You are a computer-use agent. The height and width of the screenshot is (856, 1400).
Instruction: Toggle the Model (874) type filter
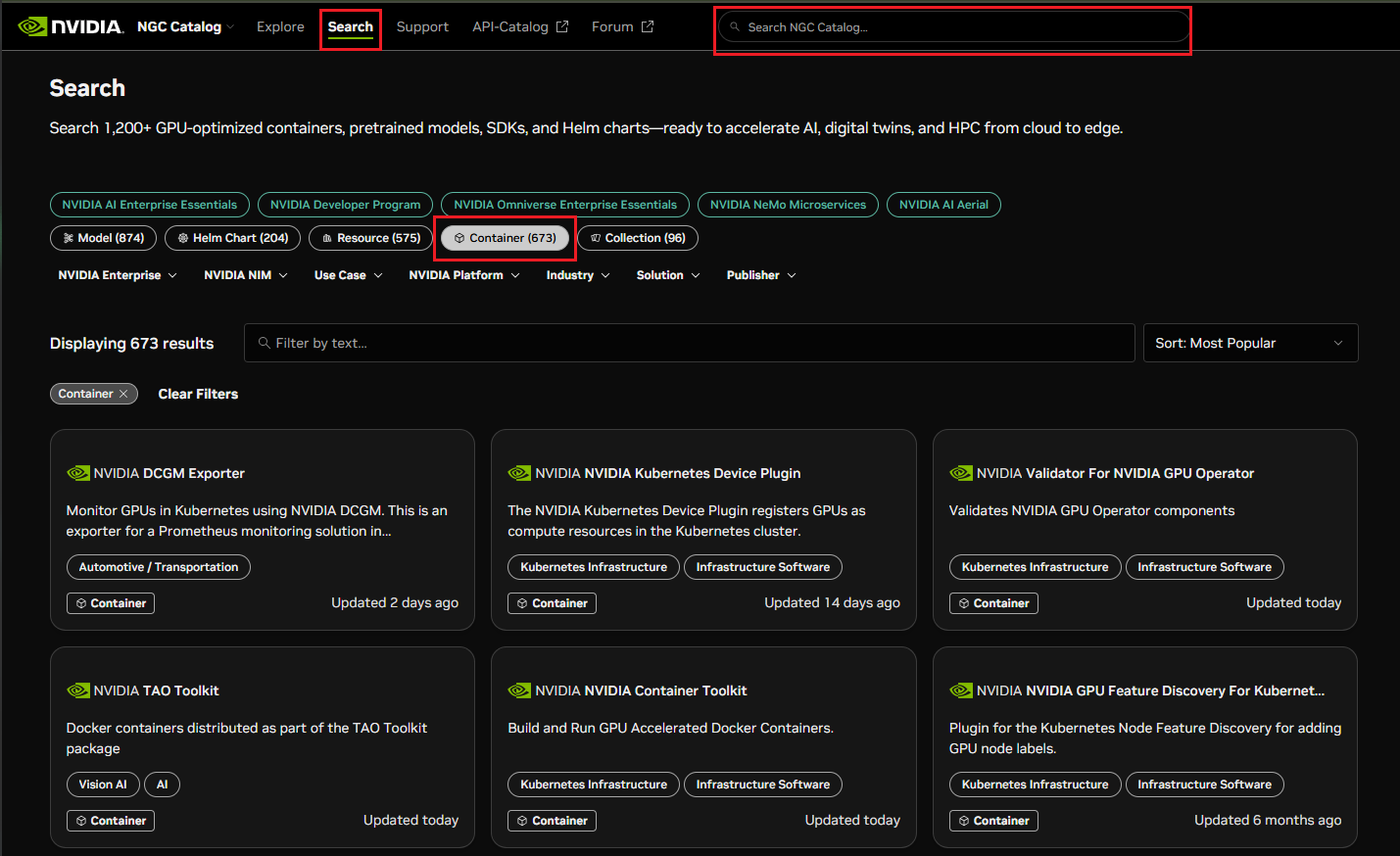(104, 238)
